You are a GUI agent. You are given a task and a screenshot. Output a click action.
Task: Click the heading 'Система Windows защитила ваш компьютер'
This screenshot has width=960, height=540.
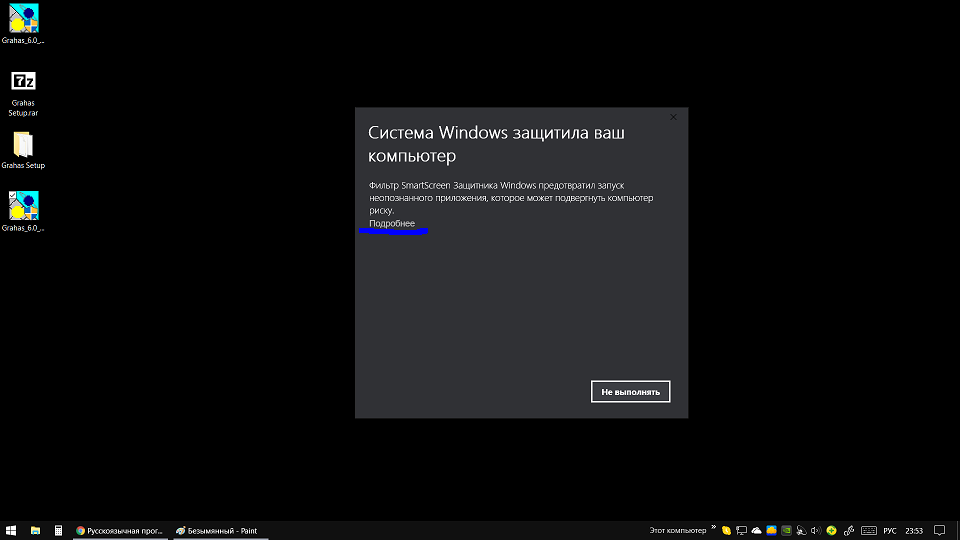(x=496, y=144)
